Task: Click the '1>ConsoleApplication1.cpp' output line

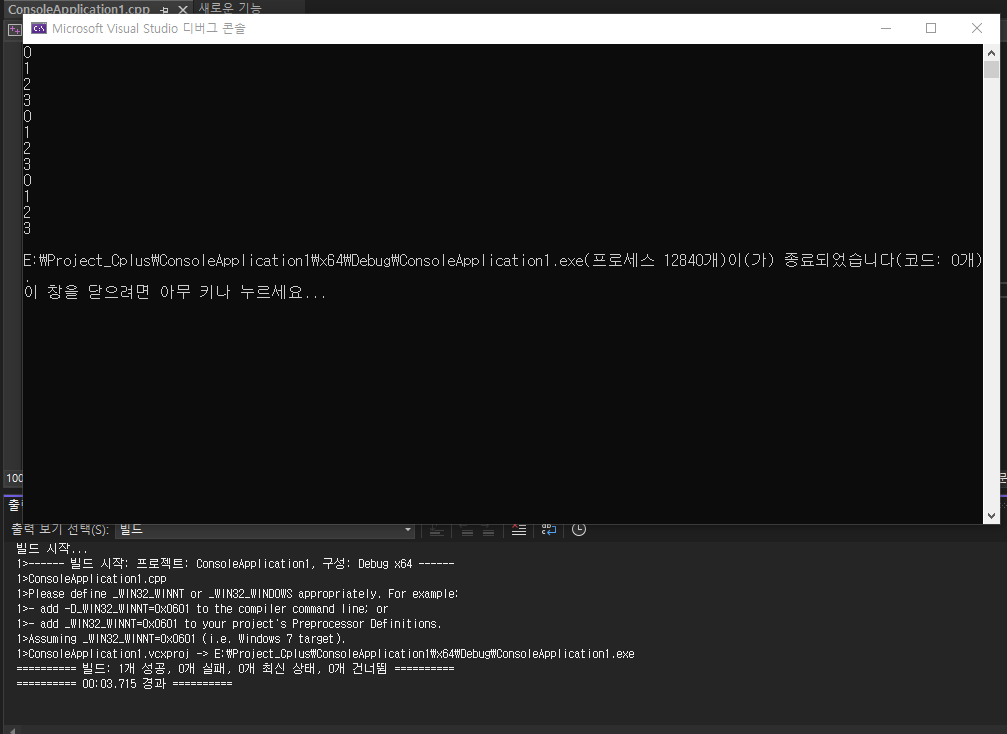Action: point(91,579)
